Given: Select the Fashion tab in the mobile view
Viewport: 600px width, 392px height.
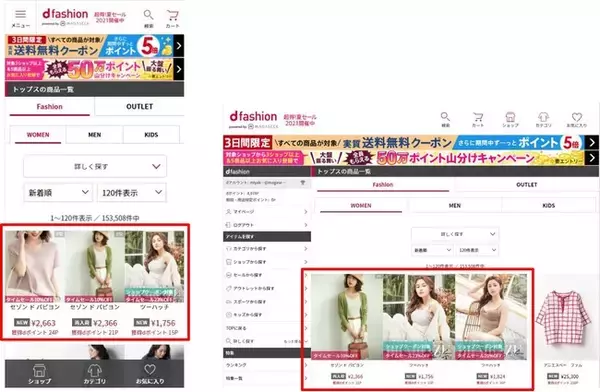Looking at the screenshot, I should pyautogui.click(x=50, y=107).
